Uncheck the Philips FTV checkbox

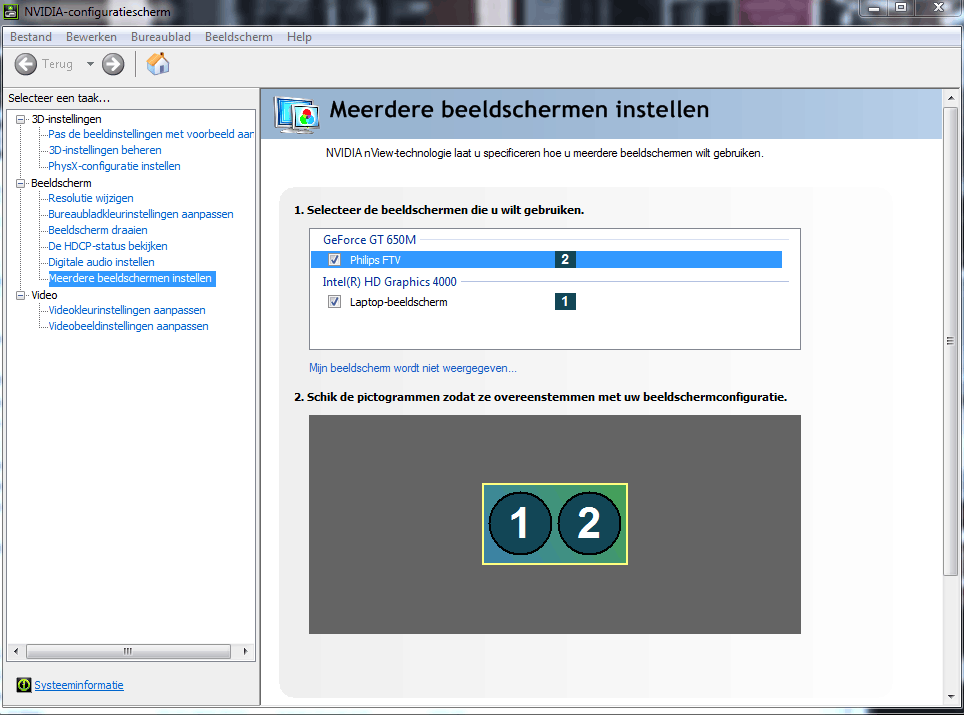tap(334, 259)
